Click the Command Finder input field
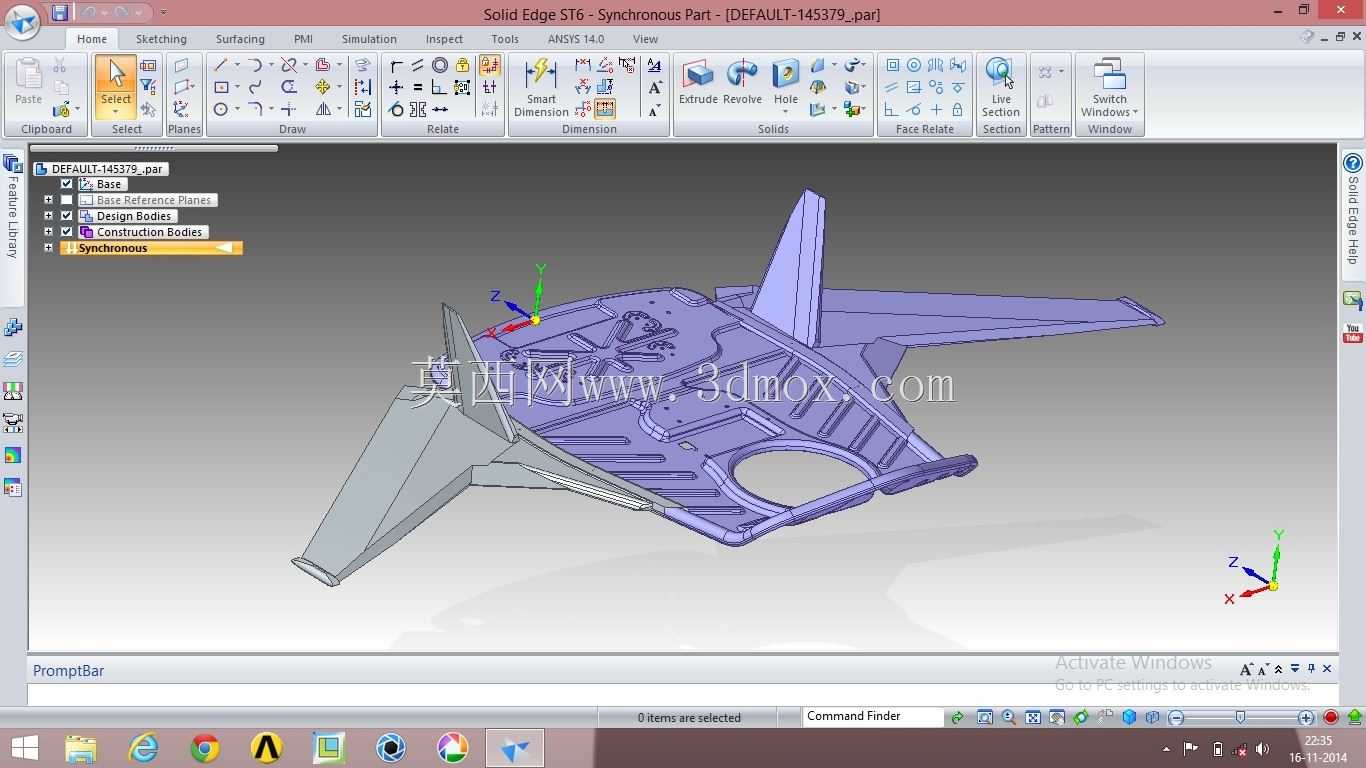 click(x=873, y=717)
